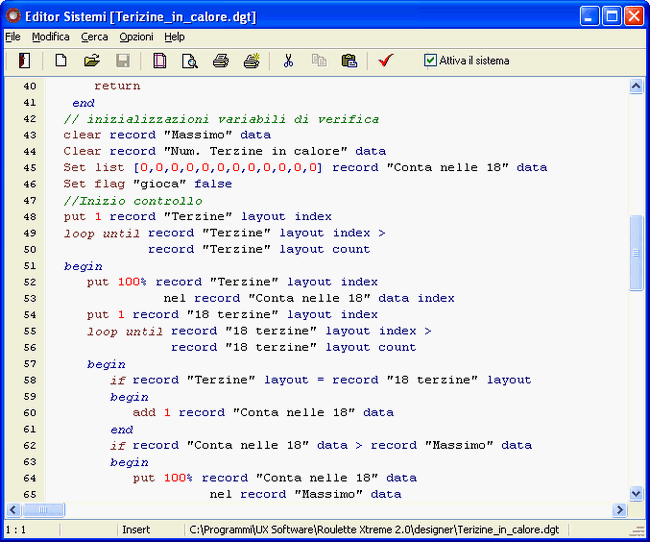Click "false" value on line 46

[213, 184]
